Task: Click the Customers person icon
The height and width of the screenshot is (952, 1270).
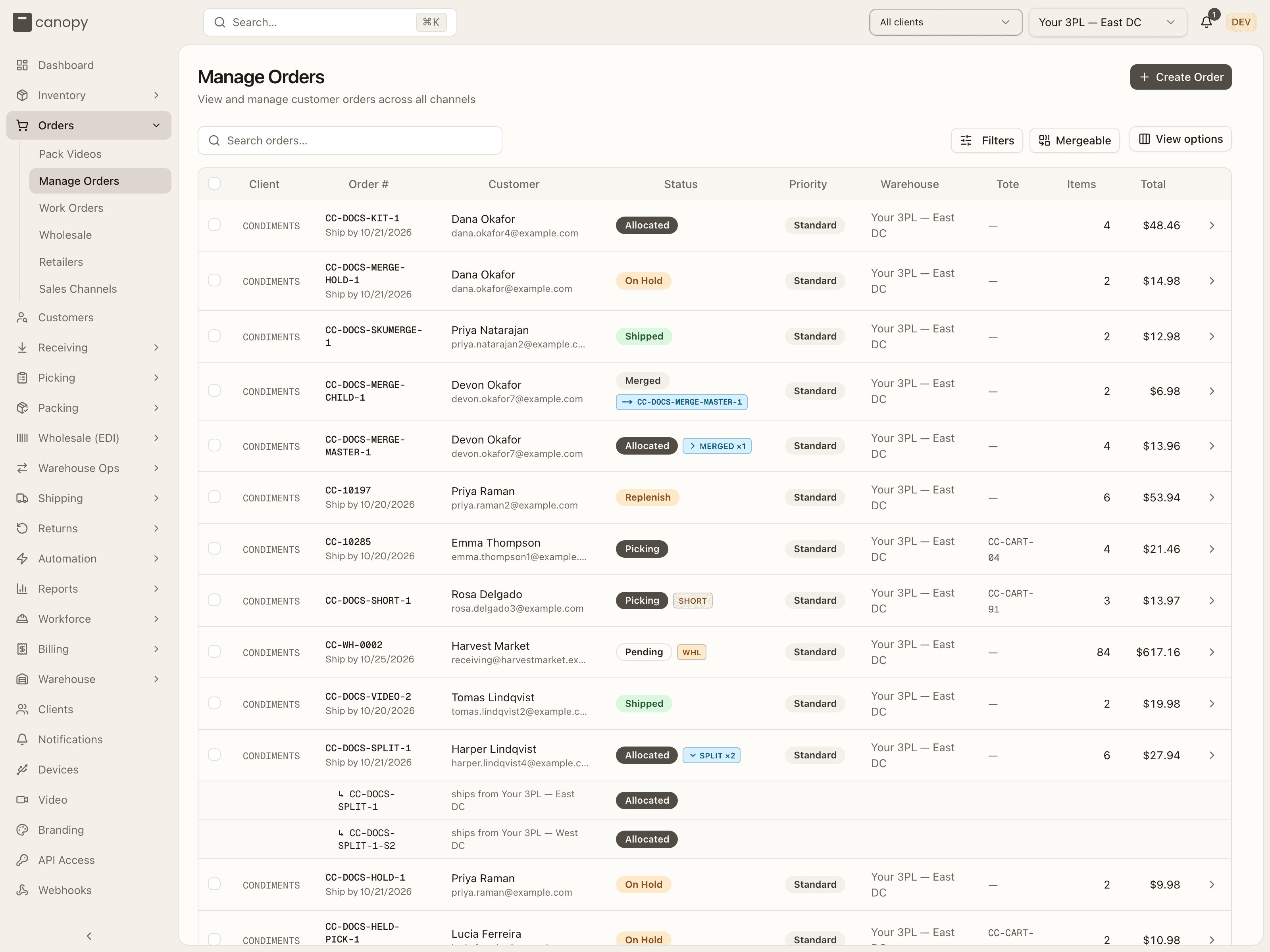Action: (22, 317)
